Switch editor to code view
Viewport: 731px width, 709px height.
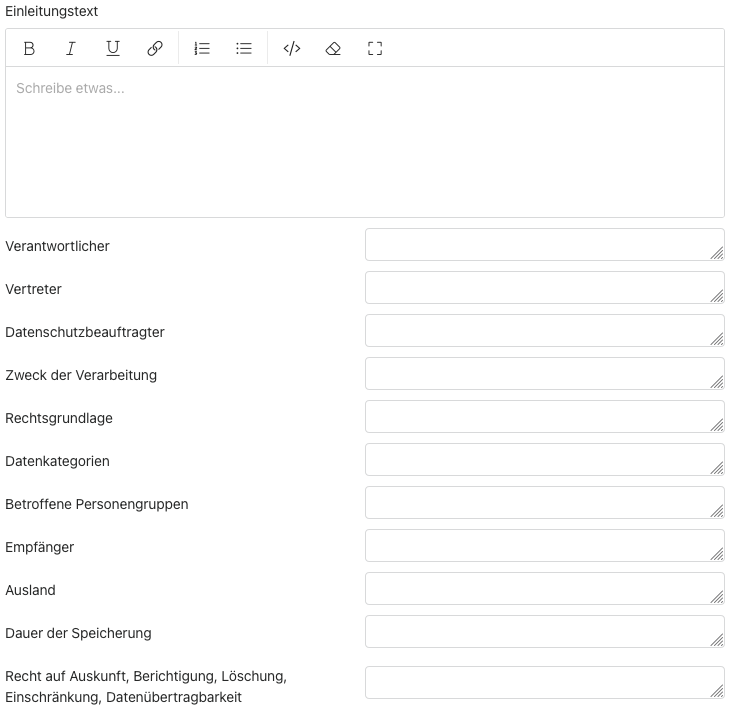coord(292,48)
